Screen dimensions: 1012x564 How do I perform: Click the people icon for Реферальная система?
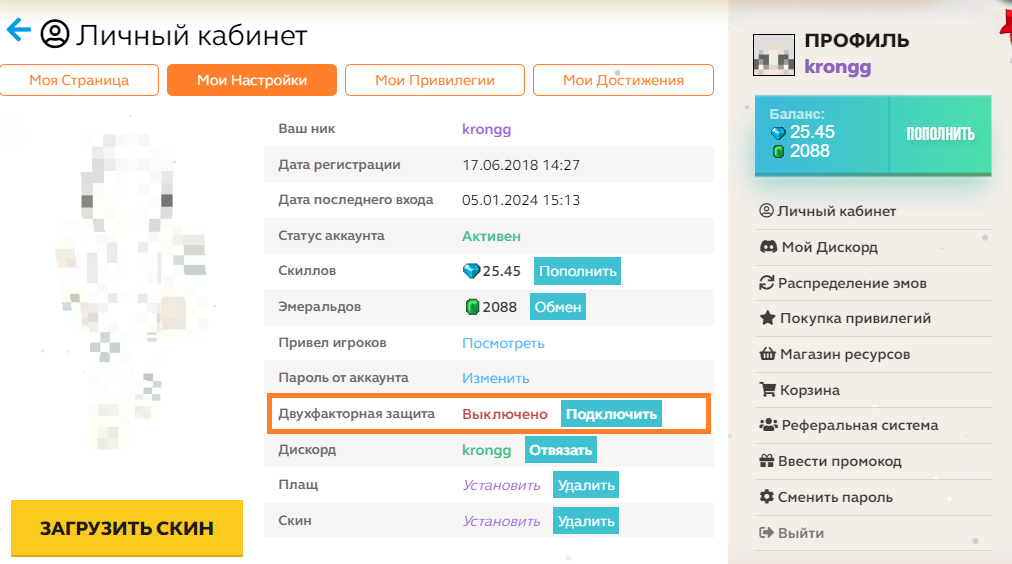[768, 425]
